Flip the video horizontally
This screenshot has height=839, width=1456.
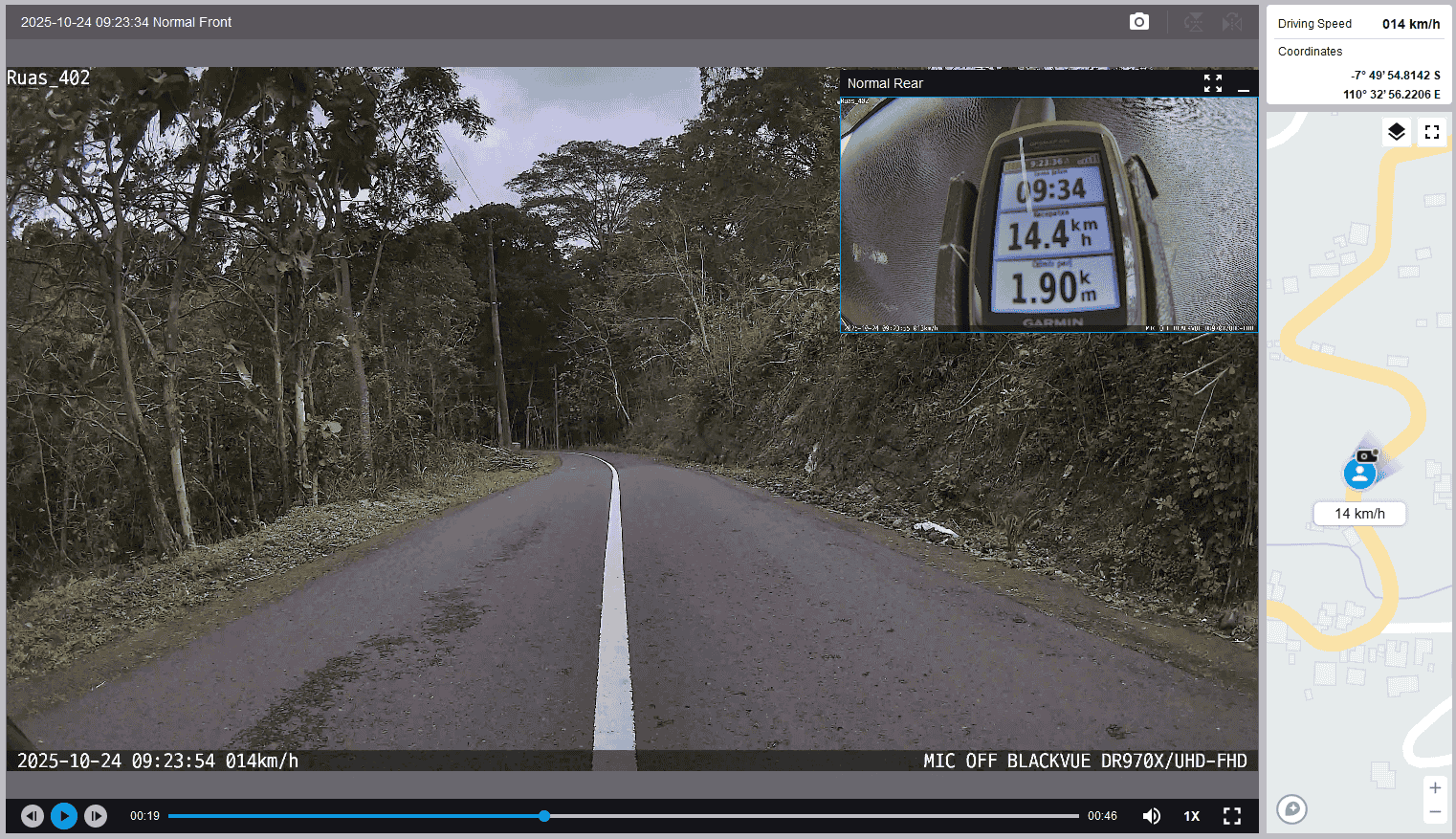pyautogui.click(x=1232, y=22)
